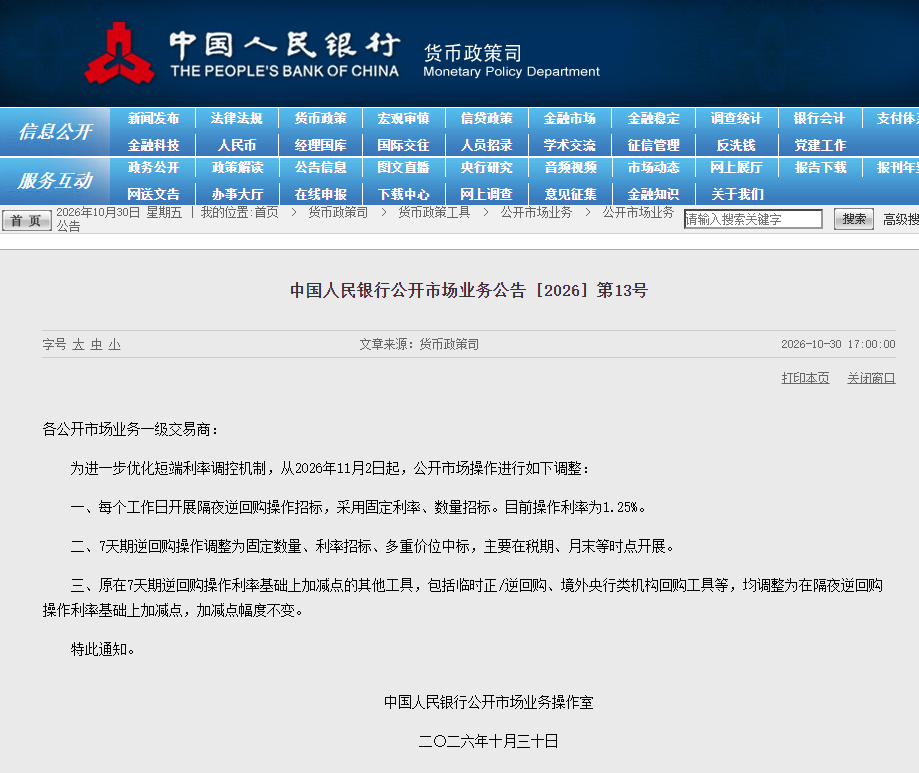Set font size to large (大)

click(x=79, y=345)
